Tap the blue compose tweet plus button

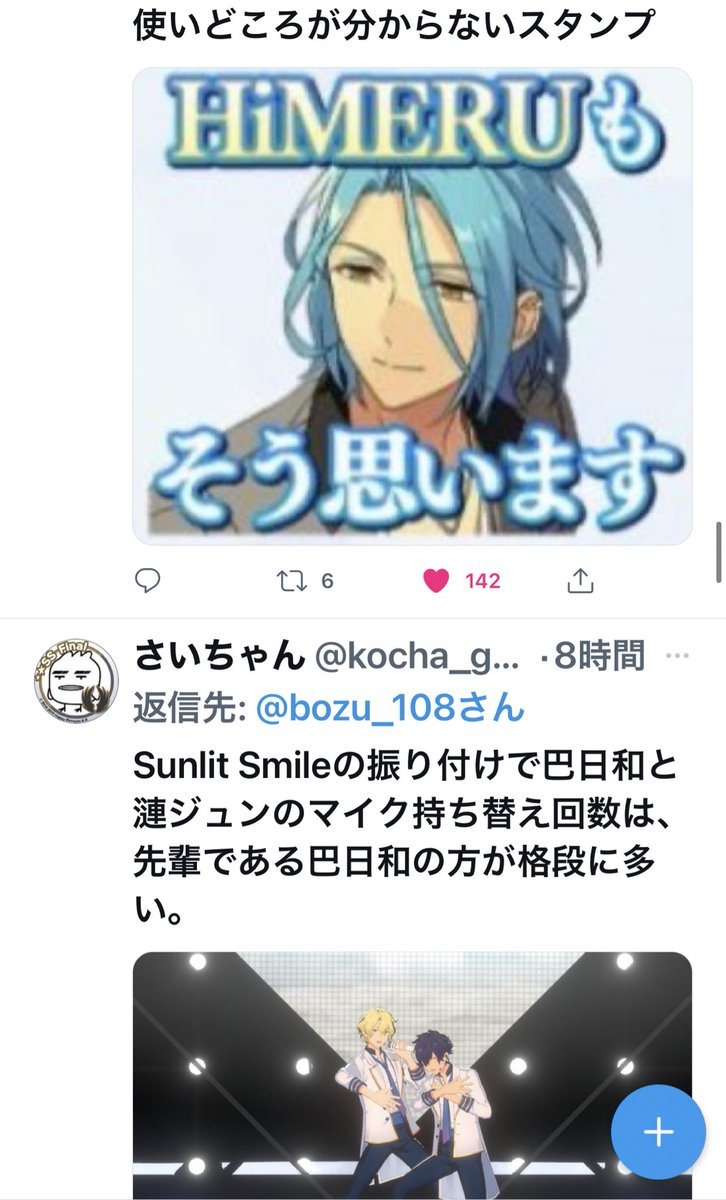(658, 1132)
